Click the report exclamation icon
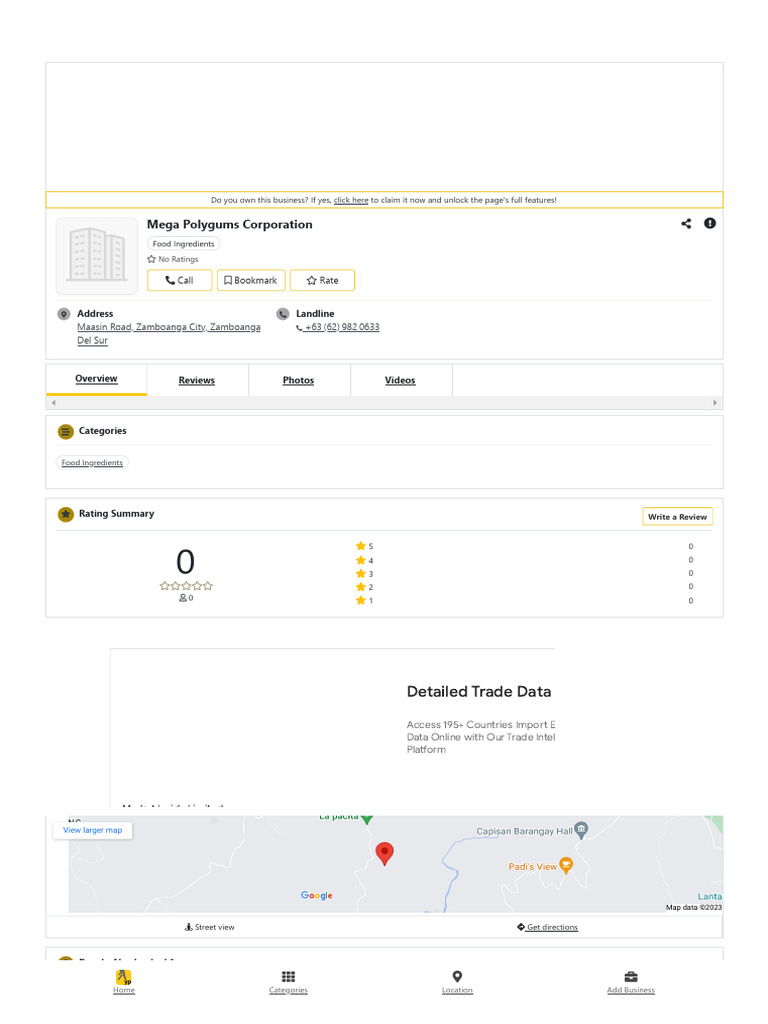 pyautogui.click(x=710, y=223)
